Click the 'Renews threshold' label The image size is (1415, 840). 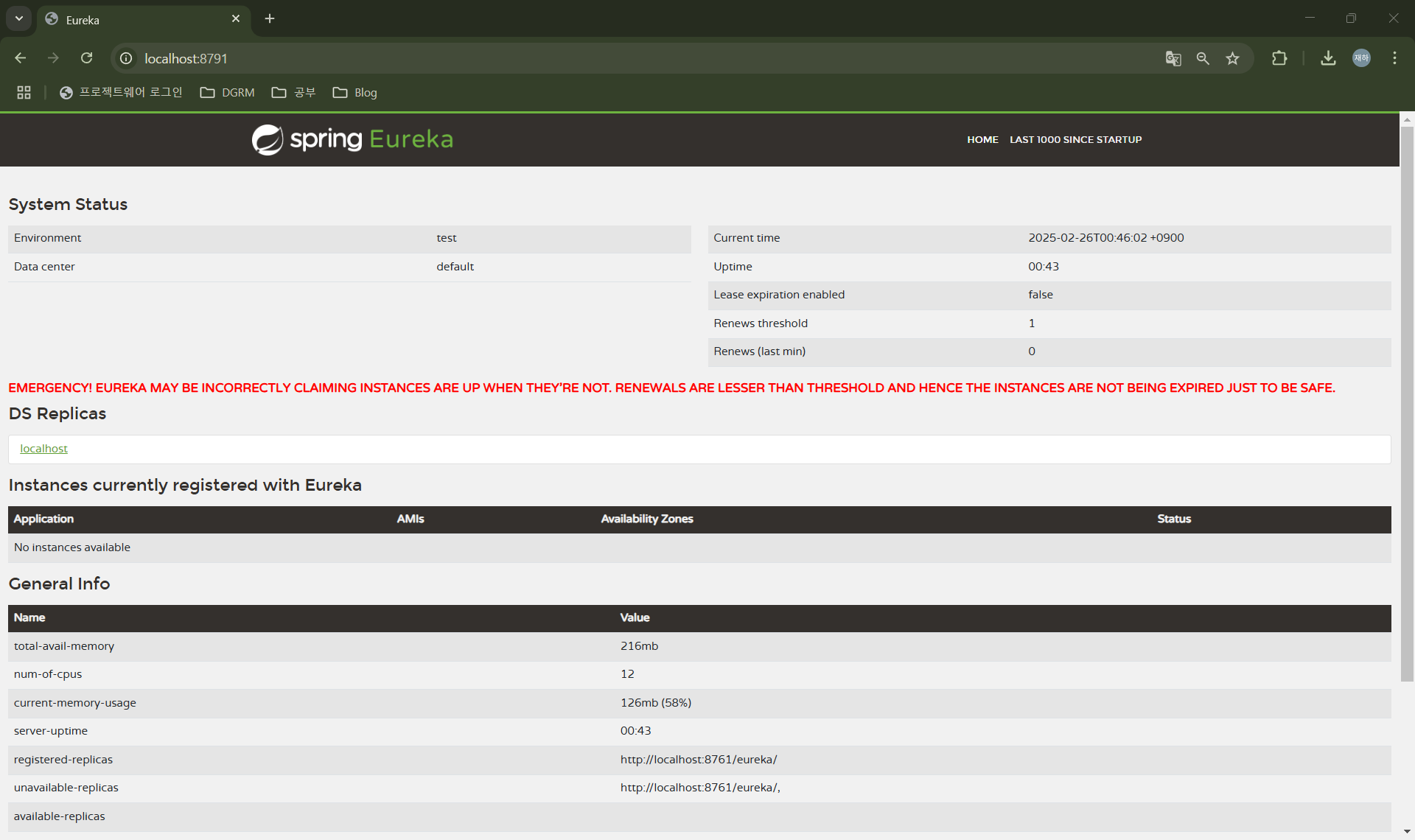[761, 323]
